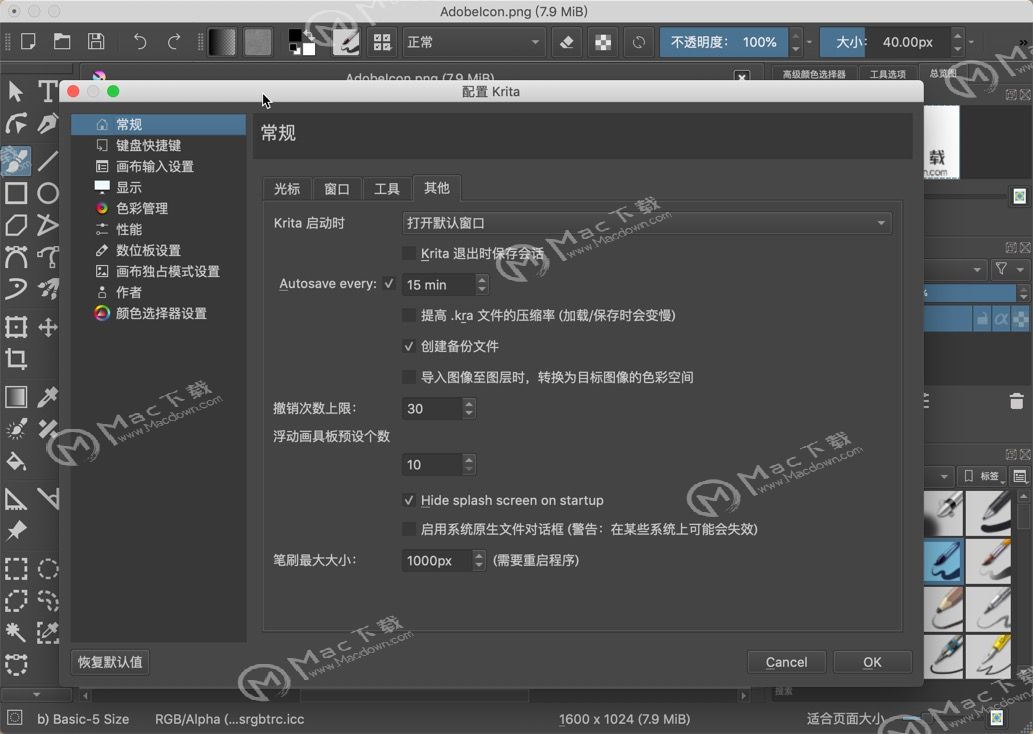Select the Line tool
1033x734 pixels.
47,160
